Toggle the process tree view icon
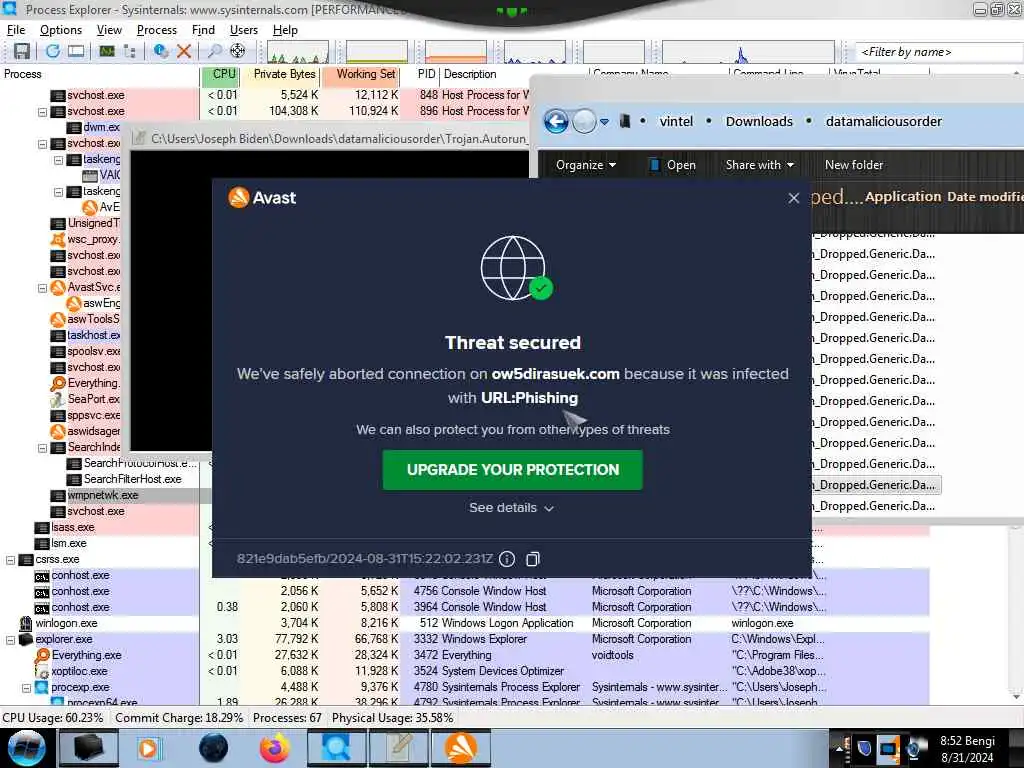The height and width of the screenshot is (768, 1024). (129, 51)
